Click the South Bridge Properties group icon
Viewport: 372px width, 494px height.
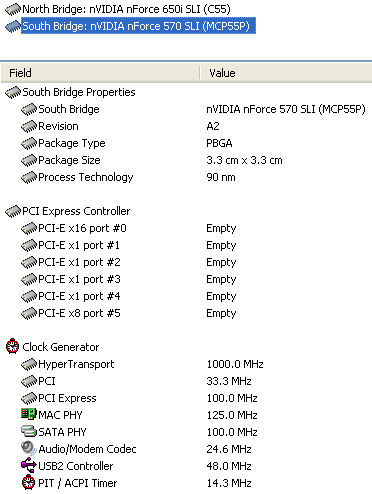[x=13, y=92]
